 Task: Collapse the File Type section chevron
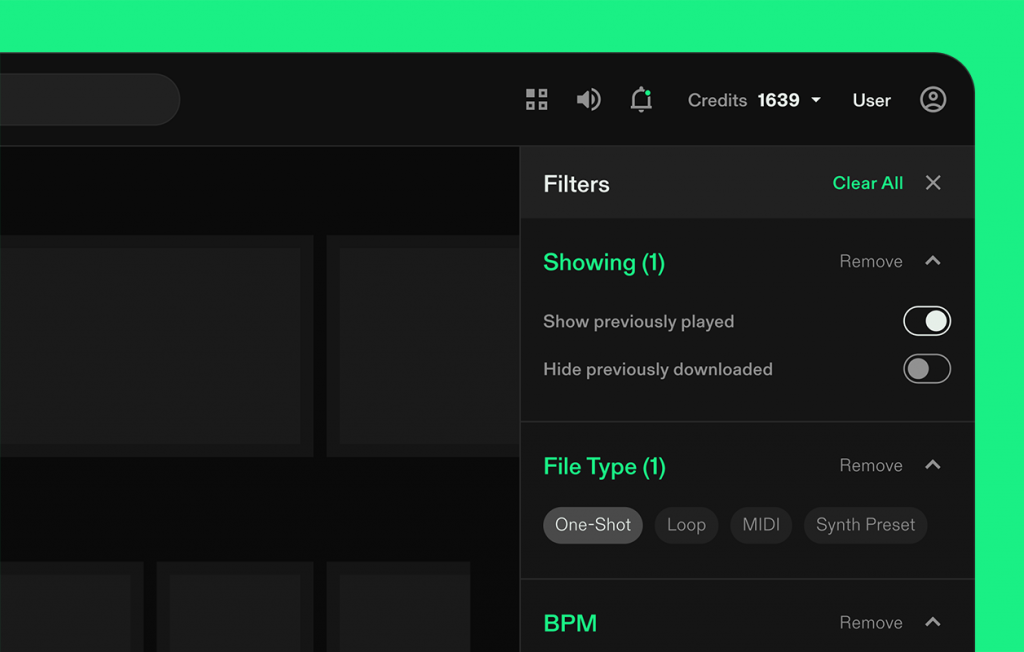click(x=933, y=465)
